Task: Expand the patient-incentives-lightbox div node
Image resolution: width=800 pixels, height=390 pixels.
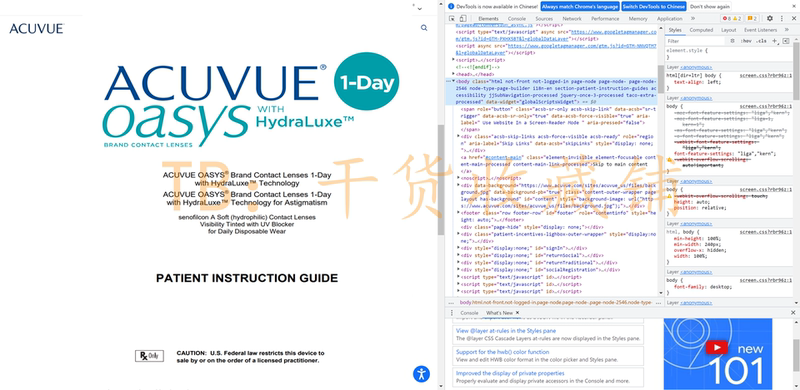Action: [458, 234]
